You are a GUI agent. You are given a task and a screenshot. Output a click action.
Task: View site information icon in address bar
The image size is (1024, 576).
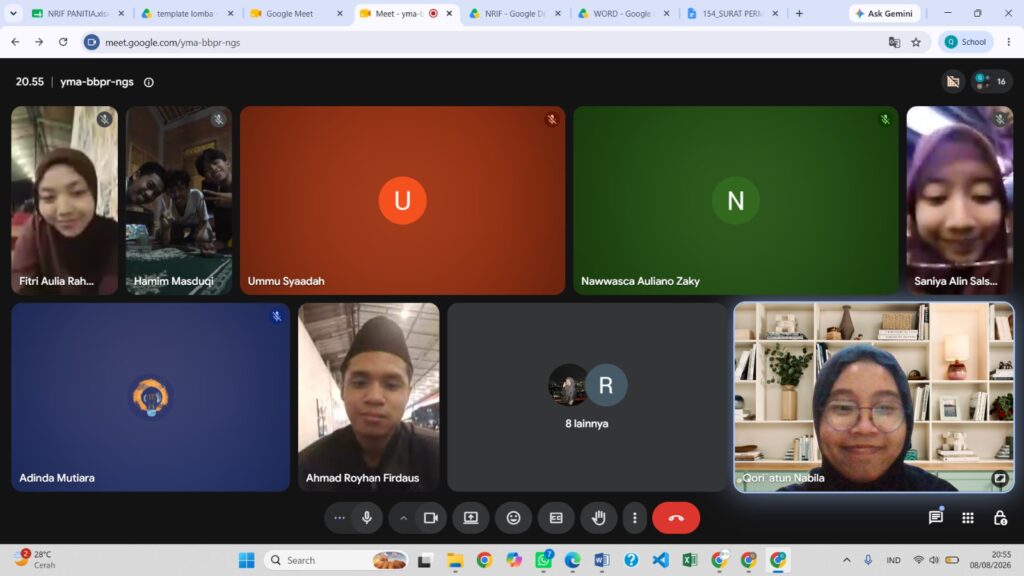91,42
